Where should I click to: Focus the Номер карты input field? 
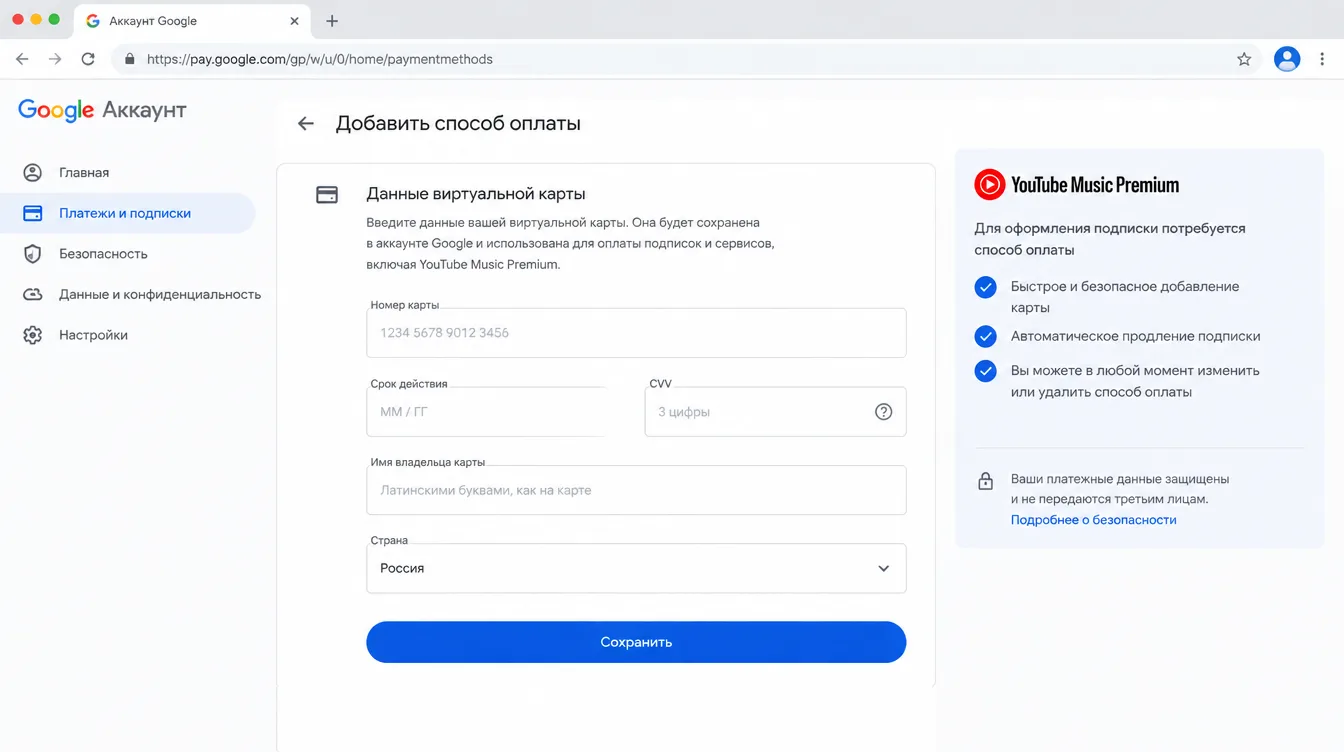(x=636, y=333)
